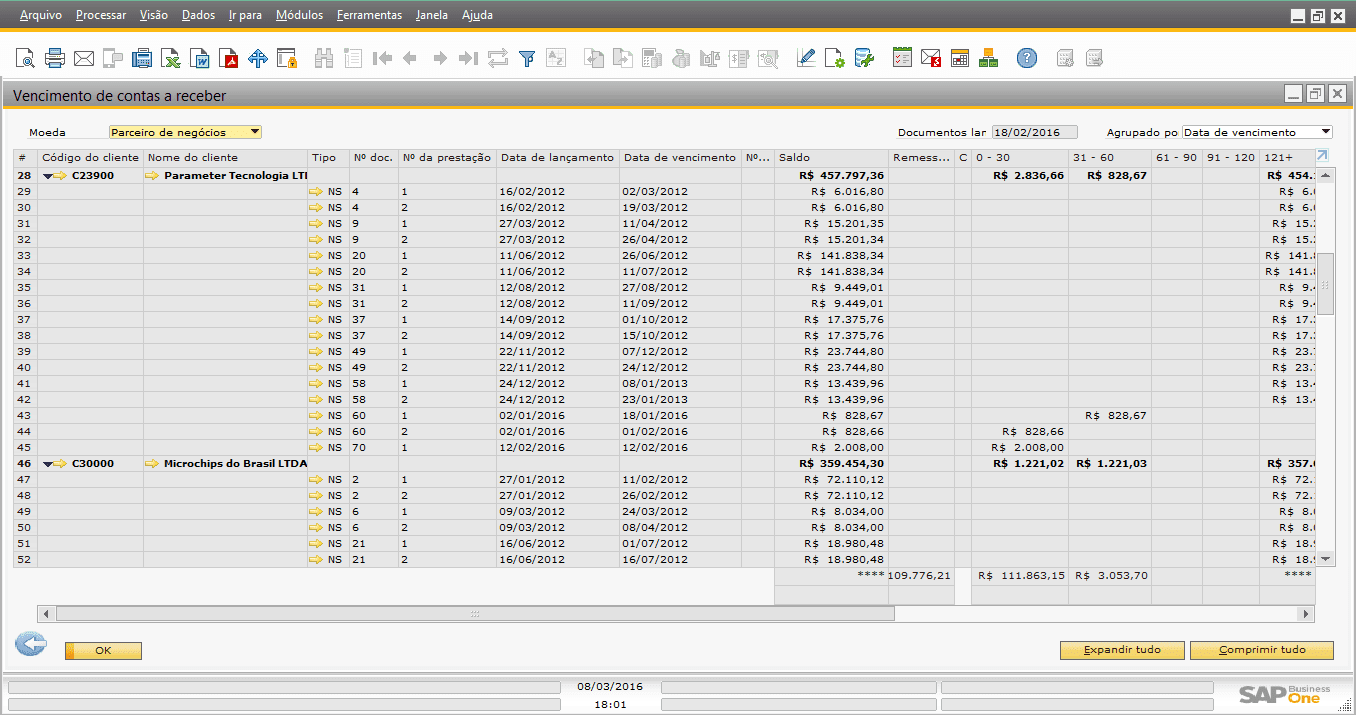
Task: Jump to the last data record
Action: pyautogui.click(x=468, y=58)
